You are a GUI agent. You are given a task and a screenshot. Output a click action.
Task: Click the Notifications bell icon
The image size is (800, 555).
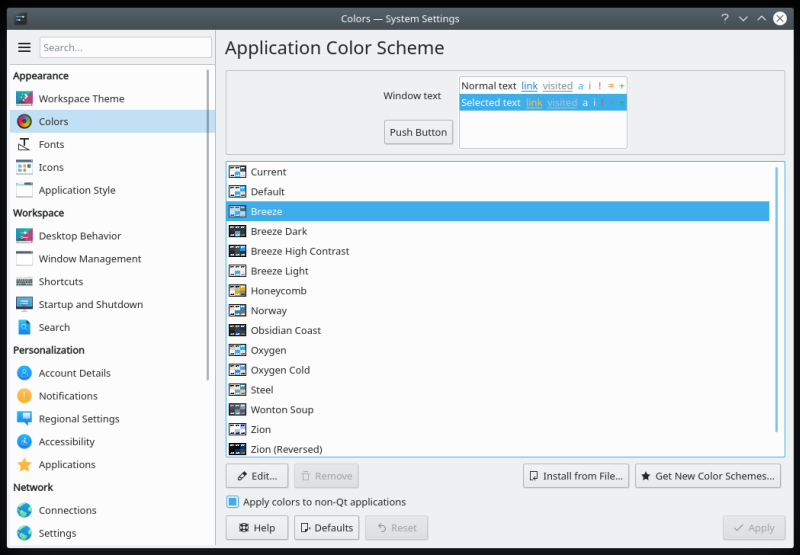24,396
